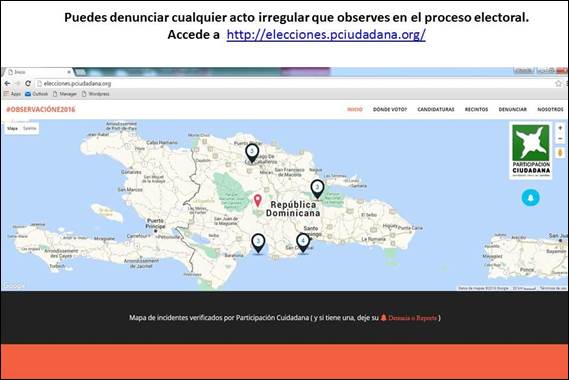Open the cluster marker labeled 4

(303, 243)
